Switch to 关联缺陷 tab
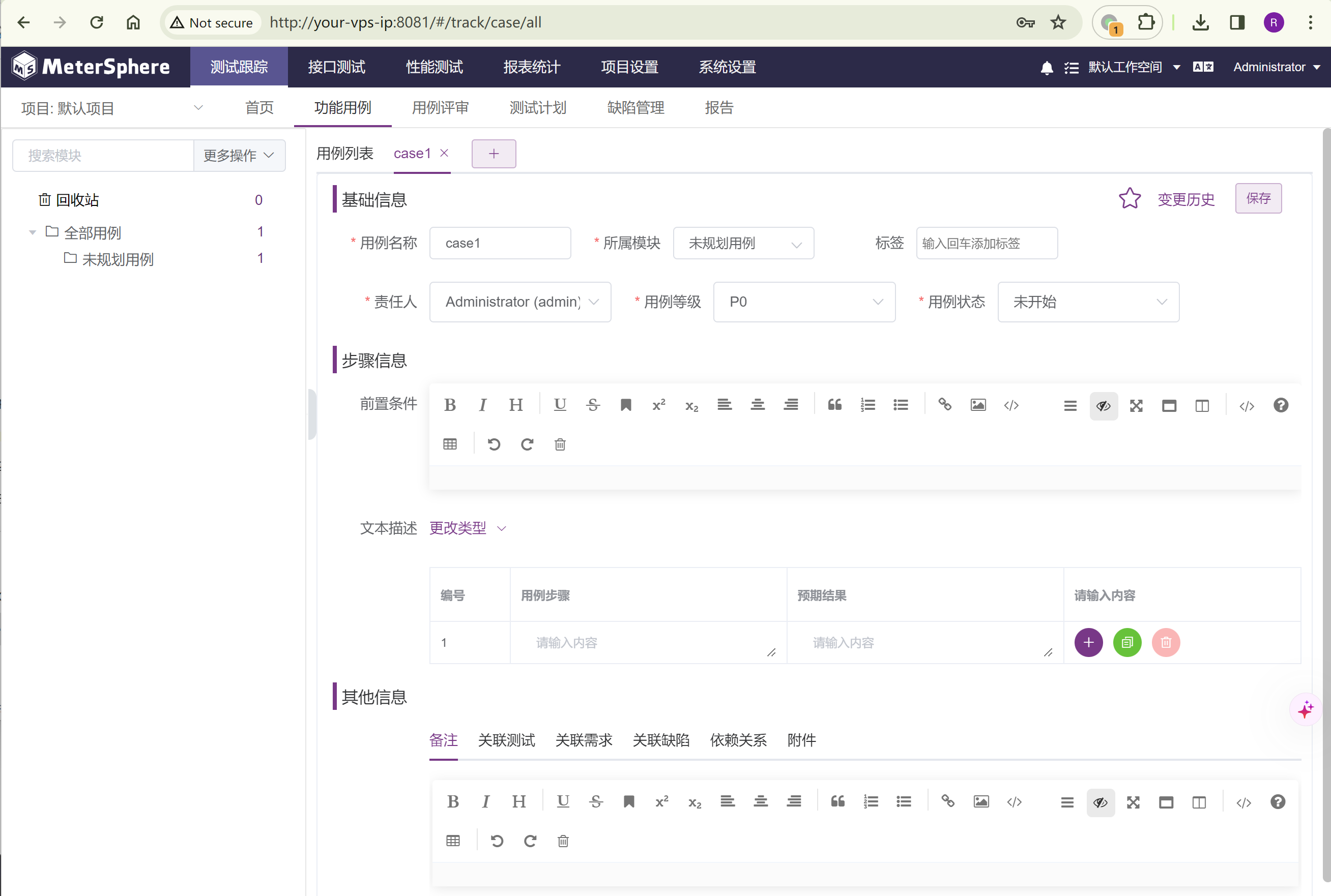This screenshot has height=896, width=1331. (x=661, y=740)
